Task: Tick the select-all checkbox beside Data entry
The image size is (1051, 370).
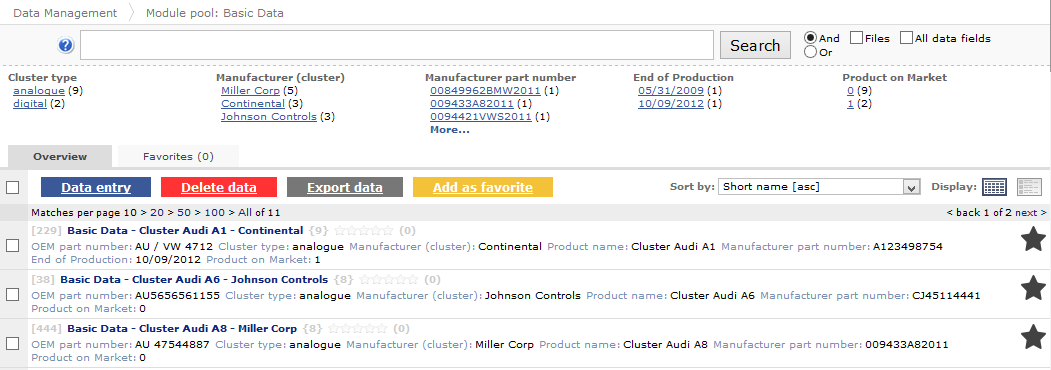Action: click(12, 187)
